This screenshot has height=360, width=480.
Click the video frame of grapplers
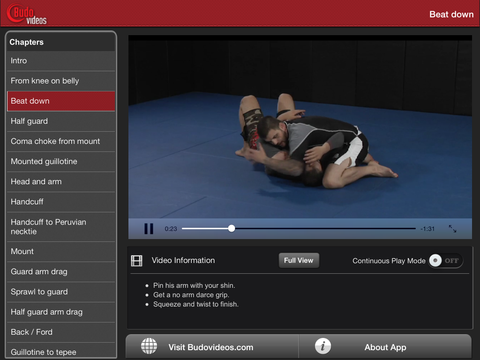300,128
